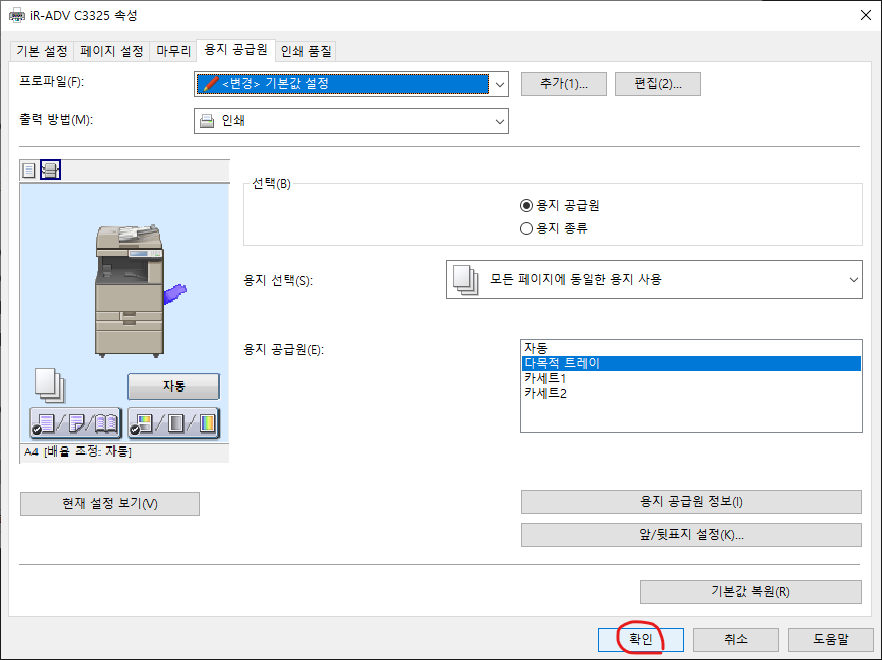Click the stacked pages icon in 용지 선택 combo
The image size is (882, 660).
464,280
